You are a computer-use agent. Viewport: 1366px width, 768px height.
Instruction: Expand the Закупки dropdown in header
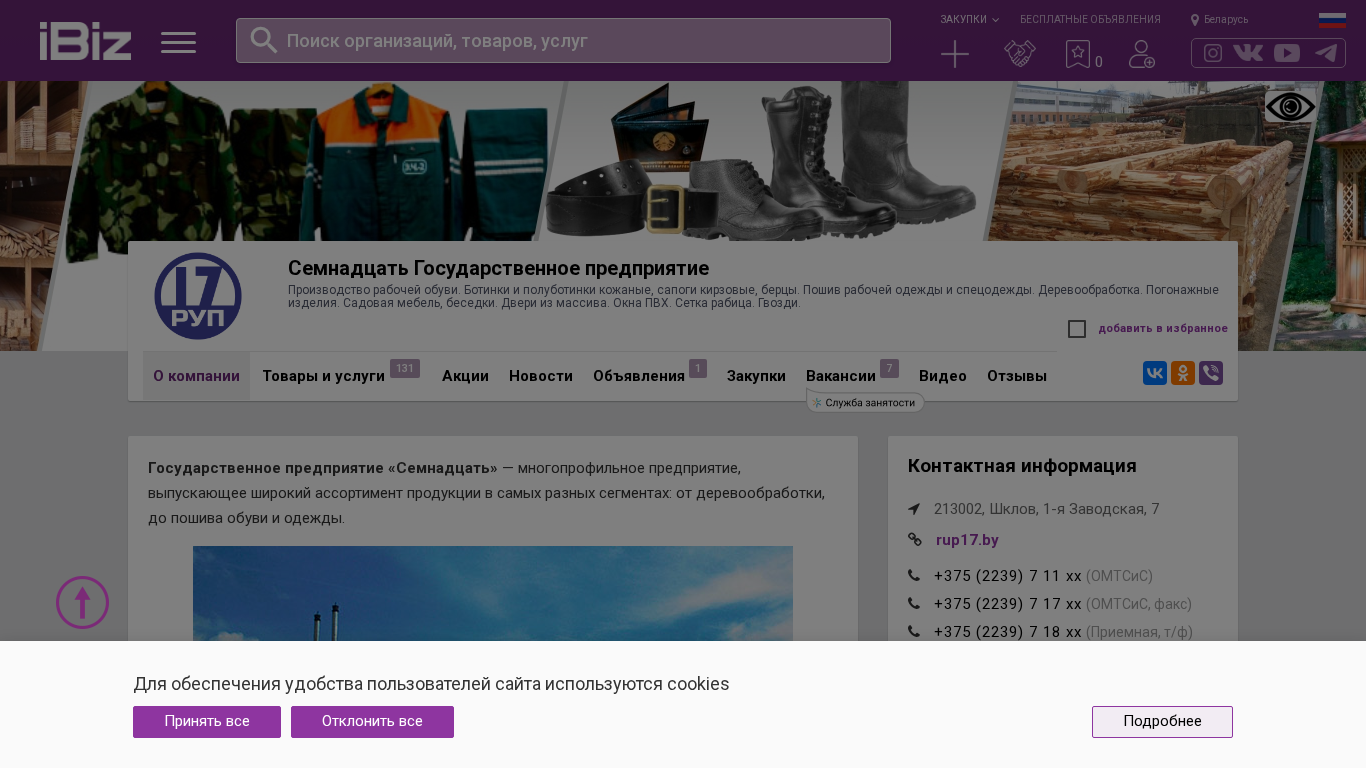click(969, 19)
